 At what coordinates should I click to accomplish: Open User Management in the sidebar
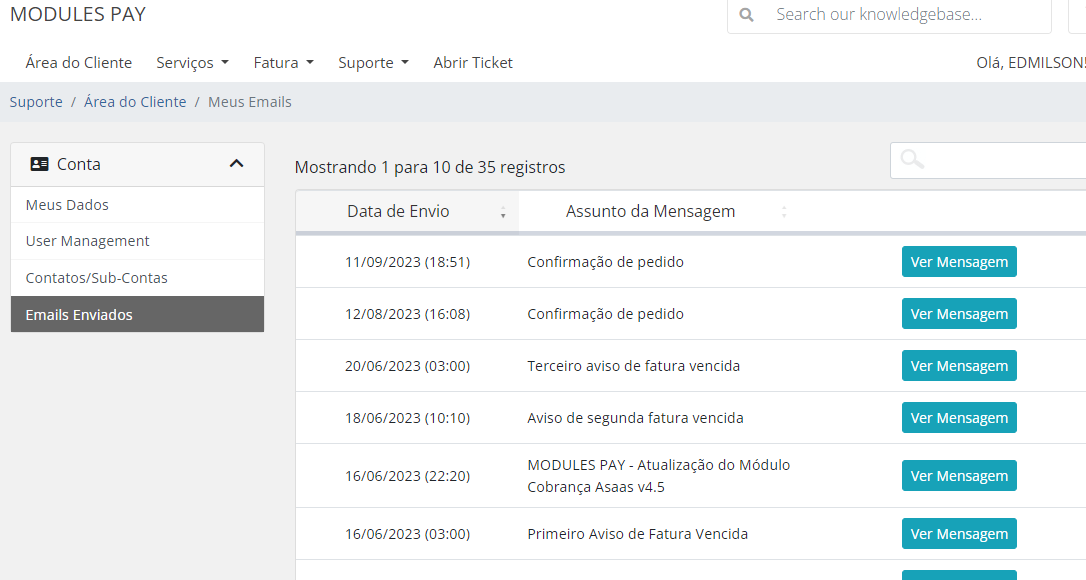coord(87,241)
